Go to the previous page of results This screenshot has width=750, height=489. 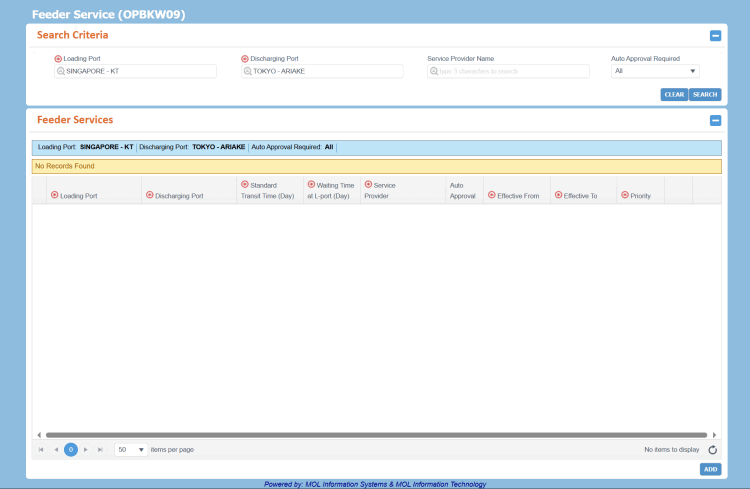(56, 450)
